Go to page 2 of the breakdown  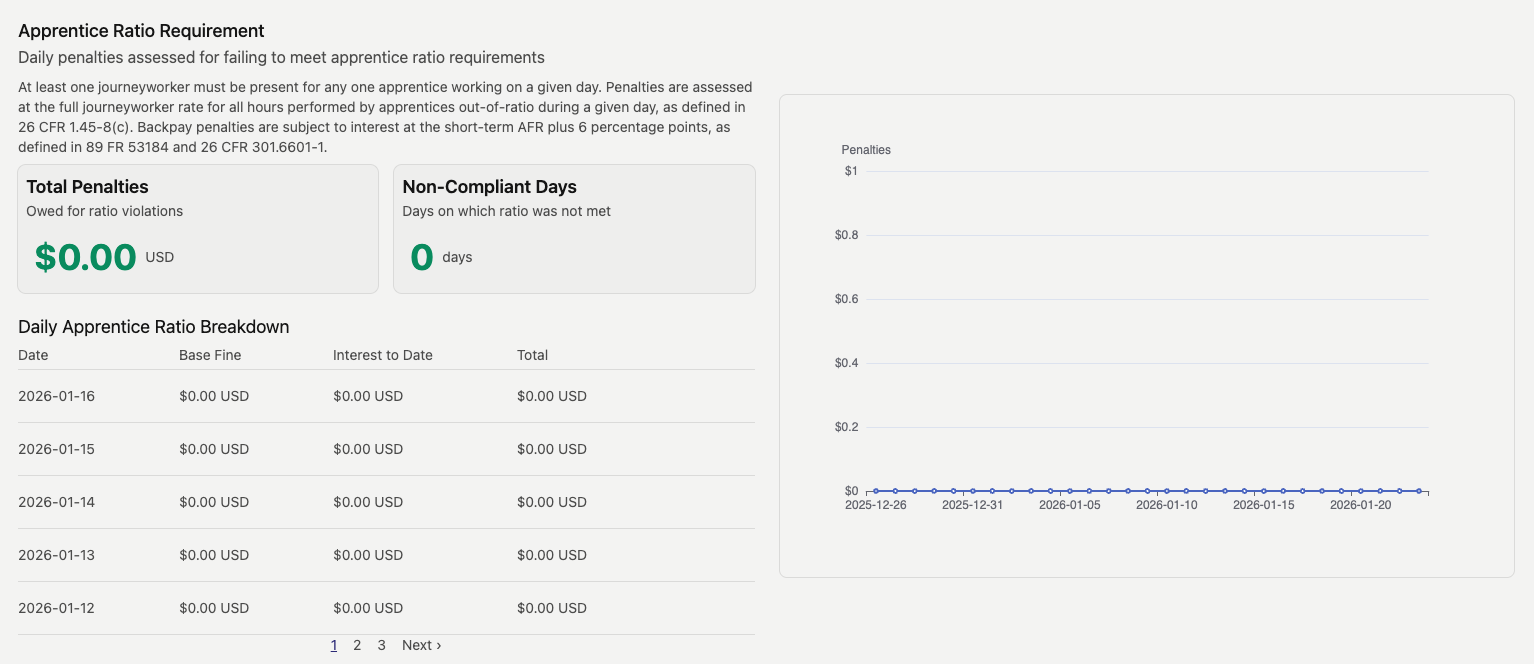357,645
